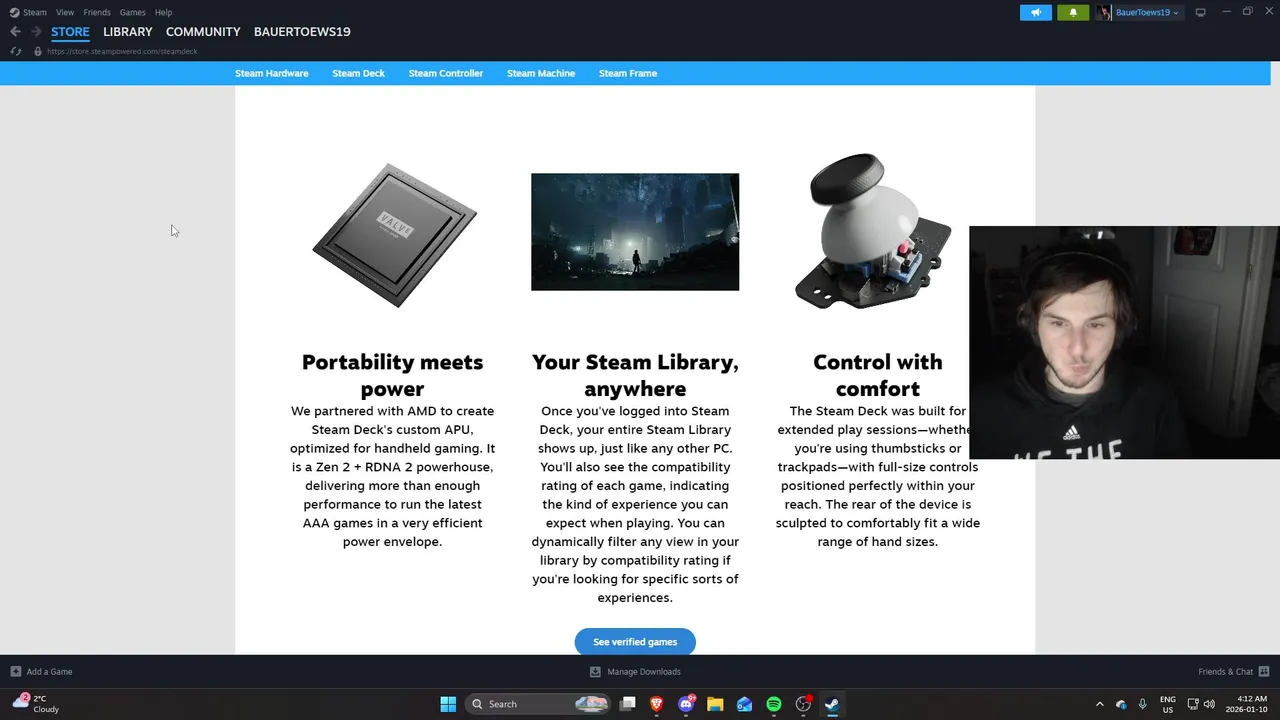Screen dimensions: 1280x720
Task: Open Spotify from the taskbar
Action: pos(773,704)
